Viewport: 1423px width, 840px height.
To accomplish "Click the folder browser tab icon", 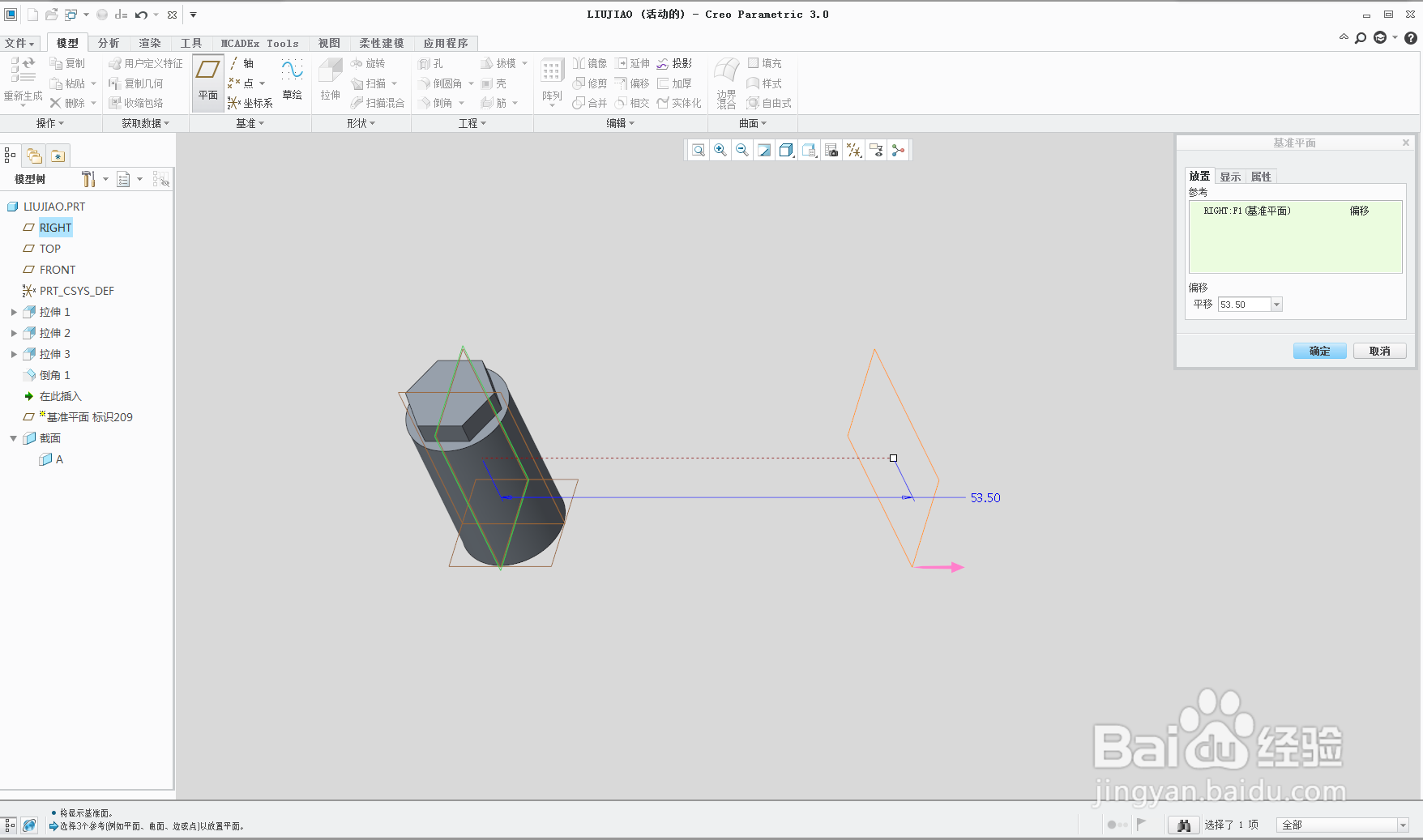I will tap(34, 156).
